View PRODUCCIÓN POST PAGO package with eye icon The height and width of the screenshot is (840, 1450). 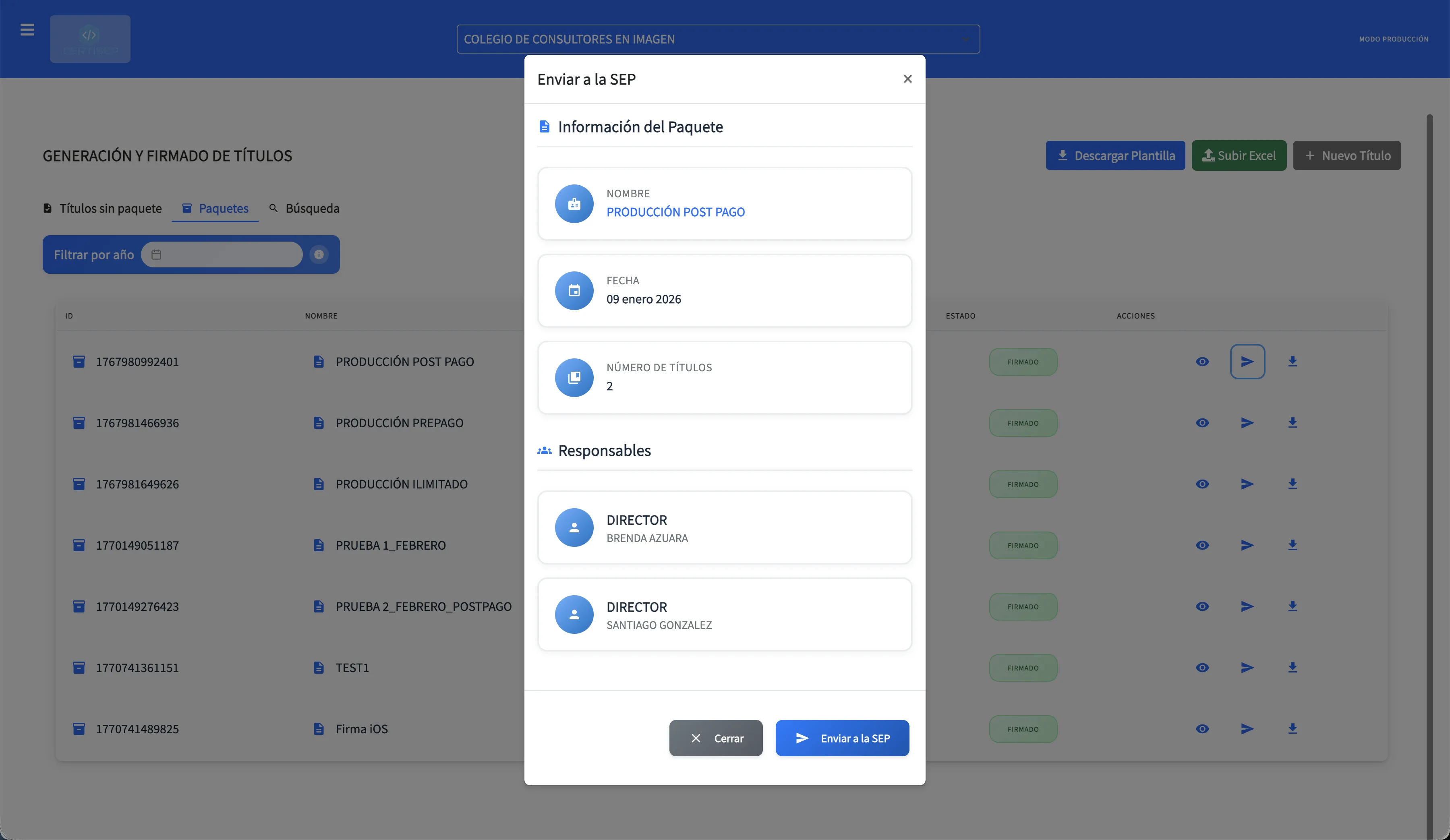tap(1202, 361)
